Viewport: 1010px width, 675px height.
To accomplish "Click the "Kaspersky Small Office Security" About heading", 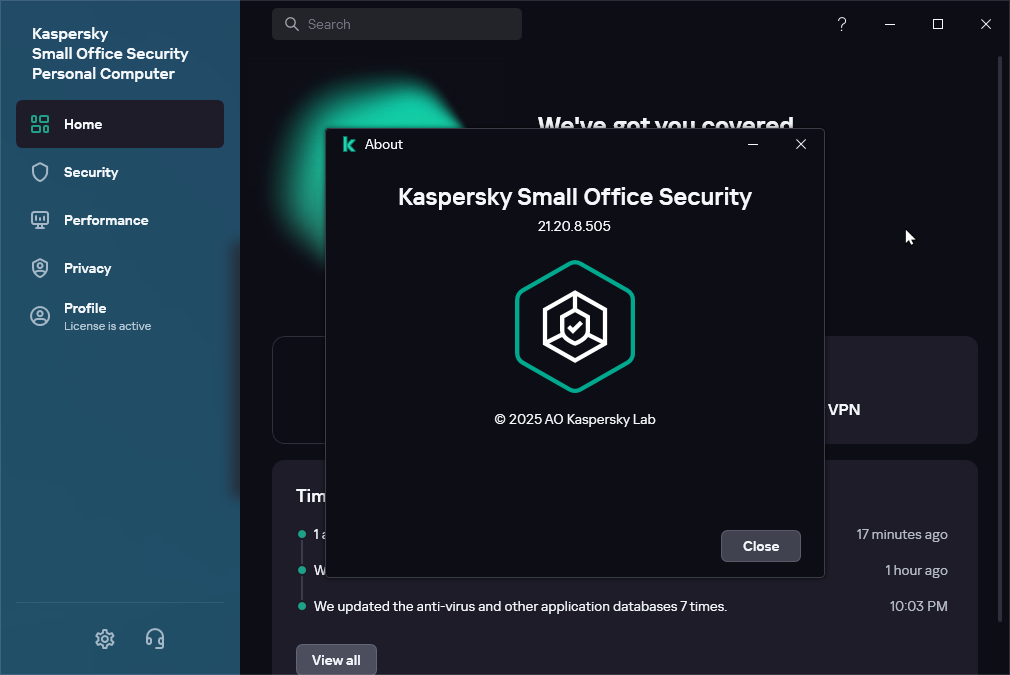I will coord(575,197).
